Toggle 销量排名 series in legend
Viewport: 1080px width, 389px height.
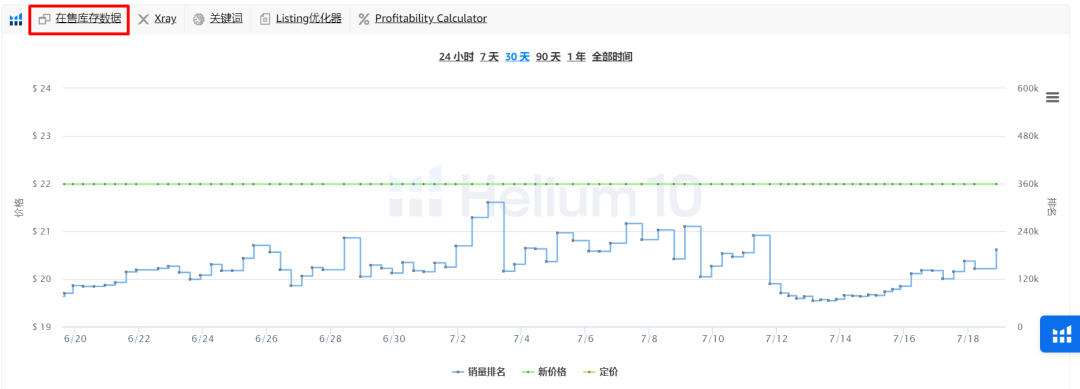479,372
